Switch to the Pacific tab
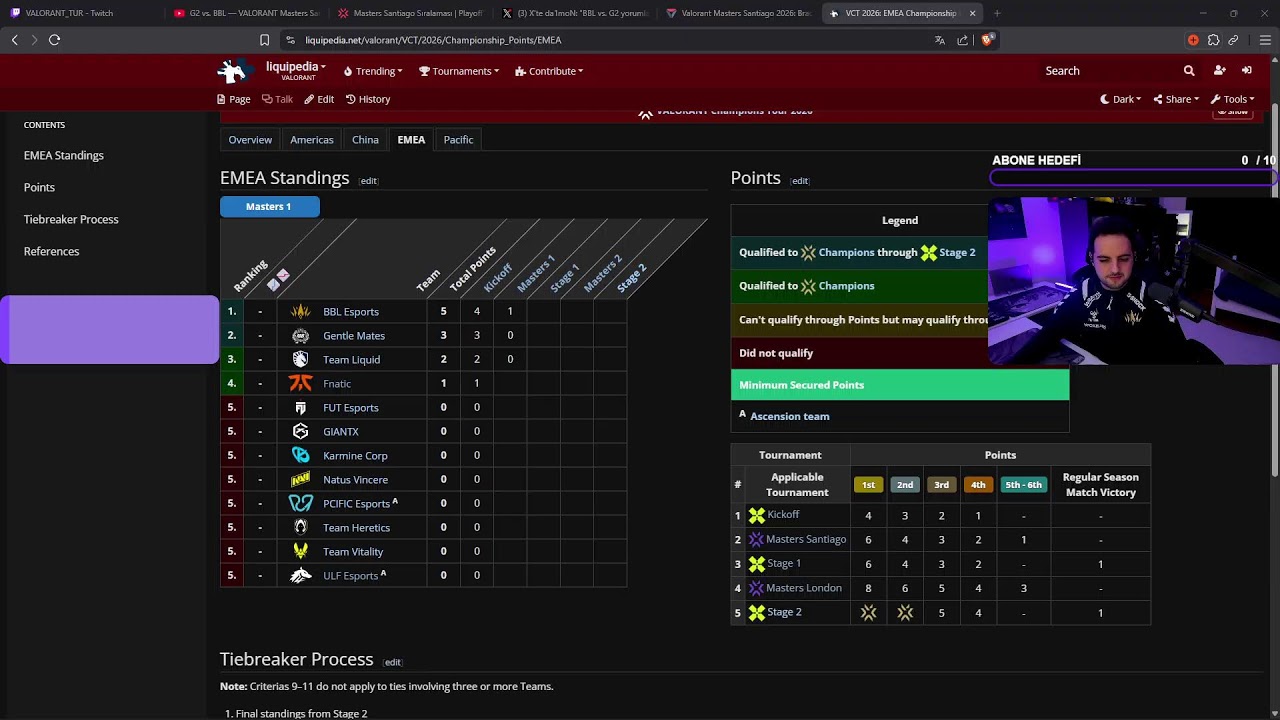The width and height of the screenshot is (1280, 720). tap(458, 140)
